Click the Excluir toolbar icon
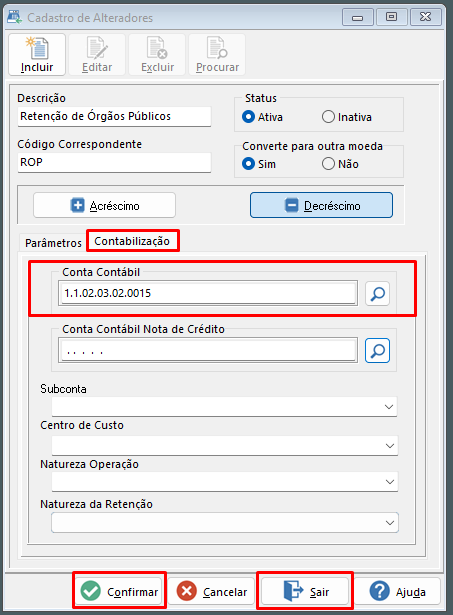Screen dimensions: 453x615 pyautogui.click(x=157, y=55)
